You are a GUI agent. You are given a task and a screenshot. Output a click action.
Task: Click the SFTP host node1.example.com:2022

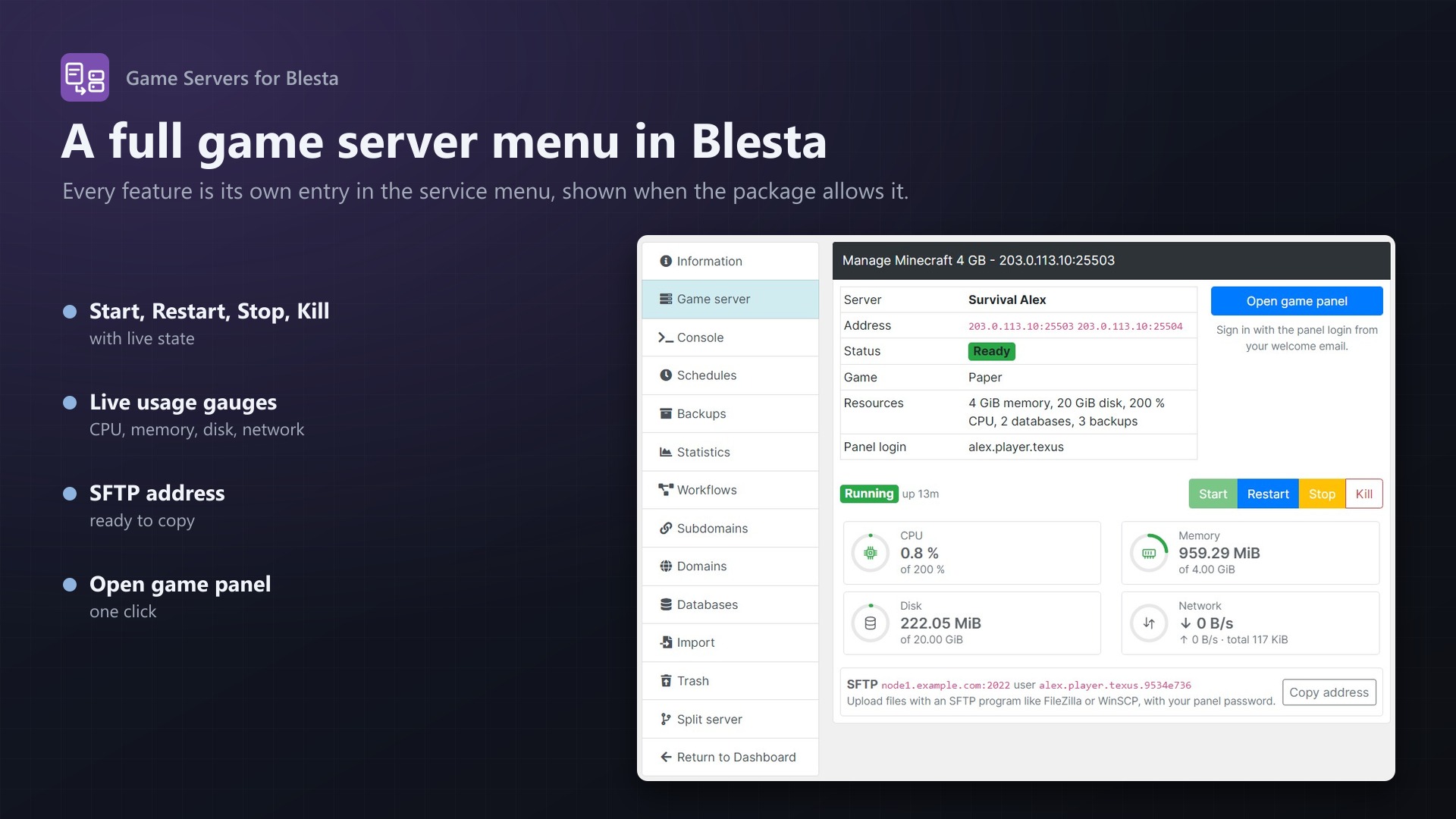tap(946, 686)
